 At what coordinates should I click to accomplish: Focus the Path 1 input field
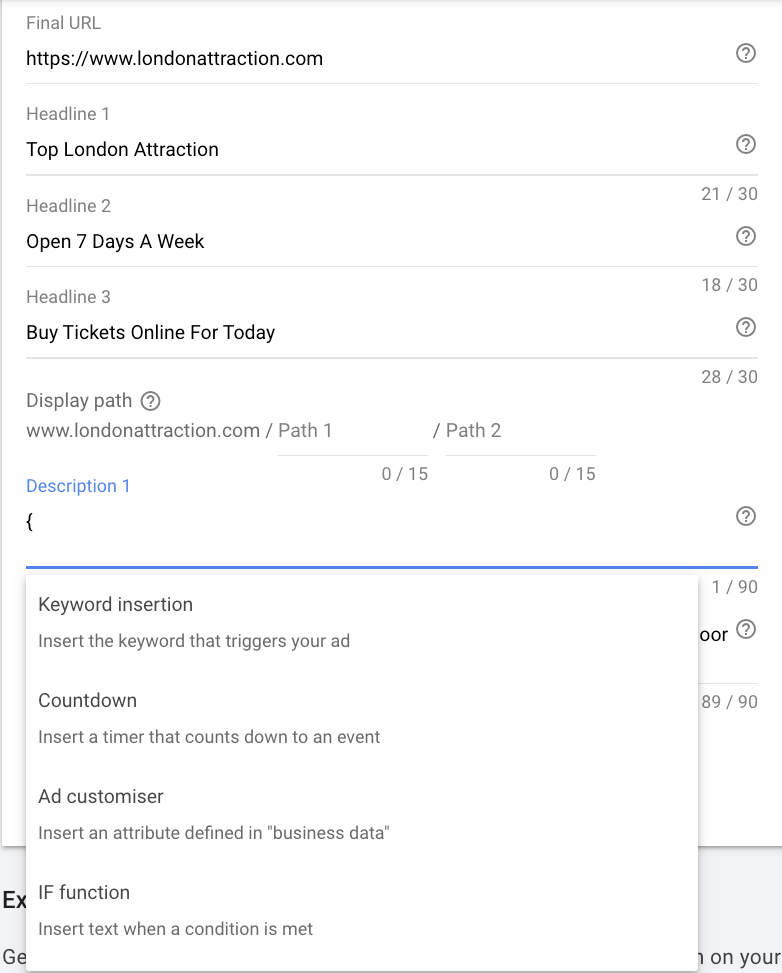353,431
